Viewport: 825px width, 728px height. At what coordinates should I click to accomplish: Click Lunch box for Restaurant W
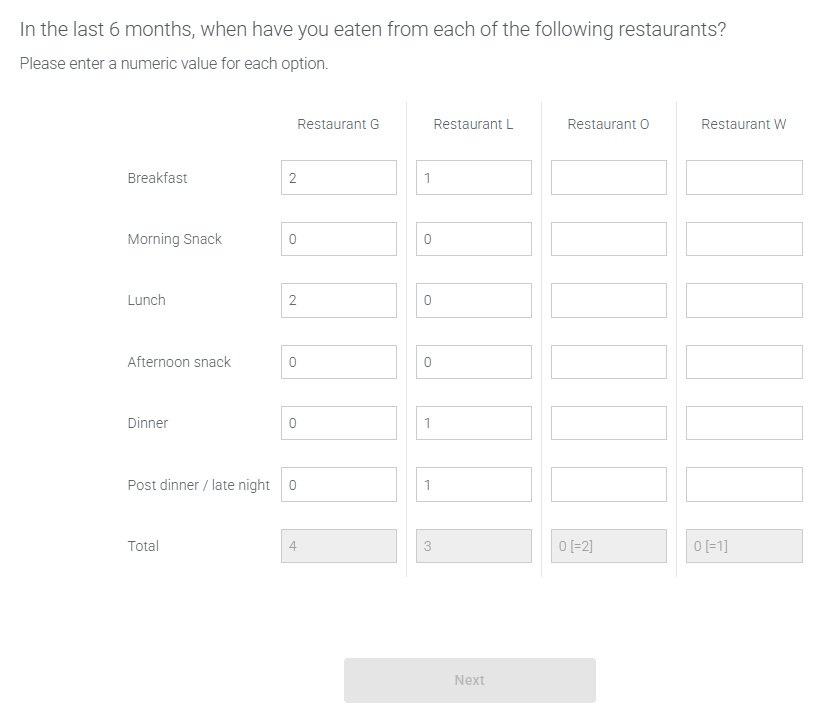(743, 300)
